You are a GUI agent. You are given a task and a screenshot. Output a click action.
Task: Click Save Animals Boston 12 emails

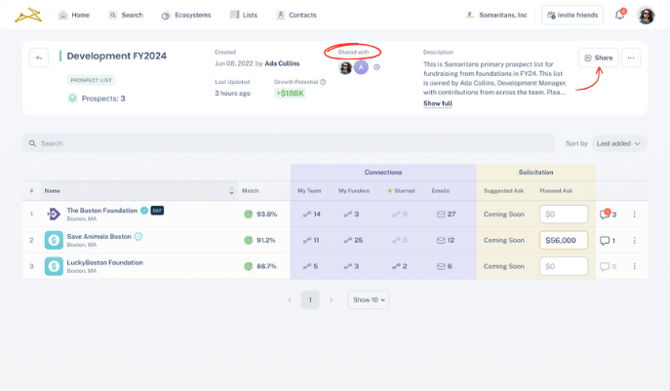click(446, 240)
